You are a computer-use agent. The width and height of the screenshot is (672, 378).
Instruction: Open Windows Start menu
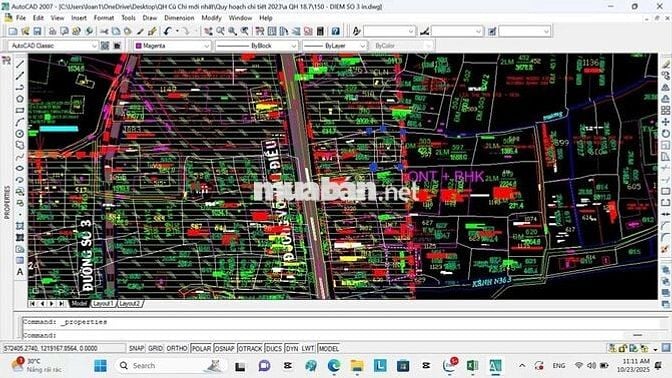(x=101, y=366)
